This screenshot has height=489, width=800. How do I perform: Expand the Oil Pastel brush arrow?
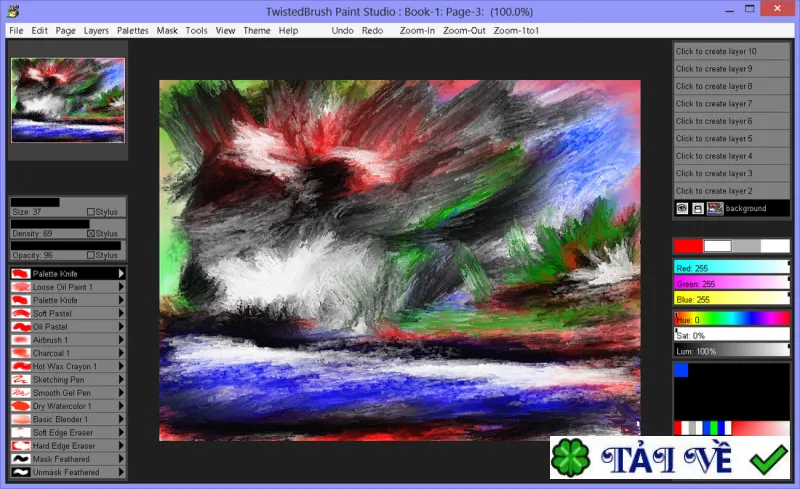pos(121,327)
